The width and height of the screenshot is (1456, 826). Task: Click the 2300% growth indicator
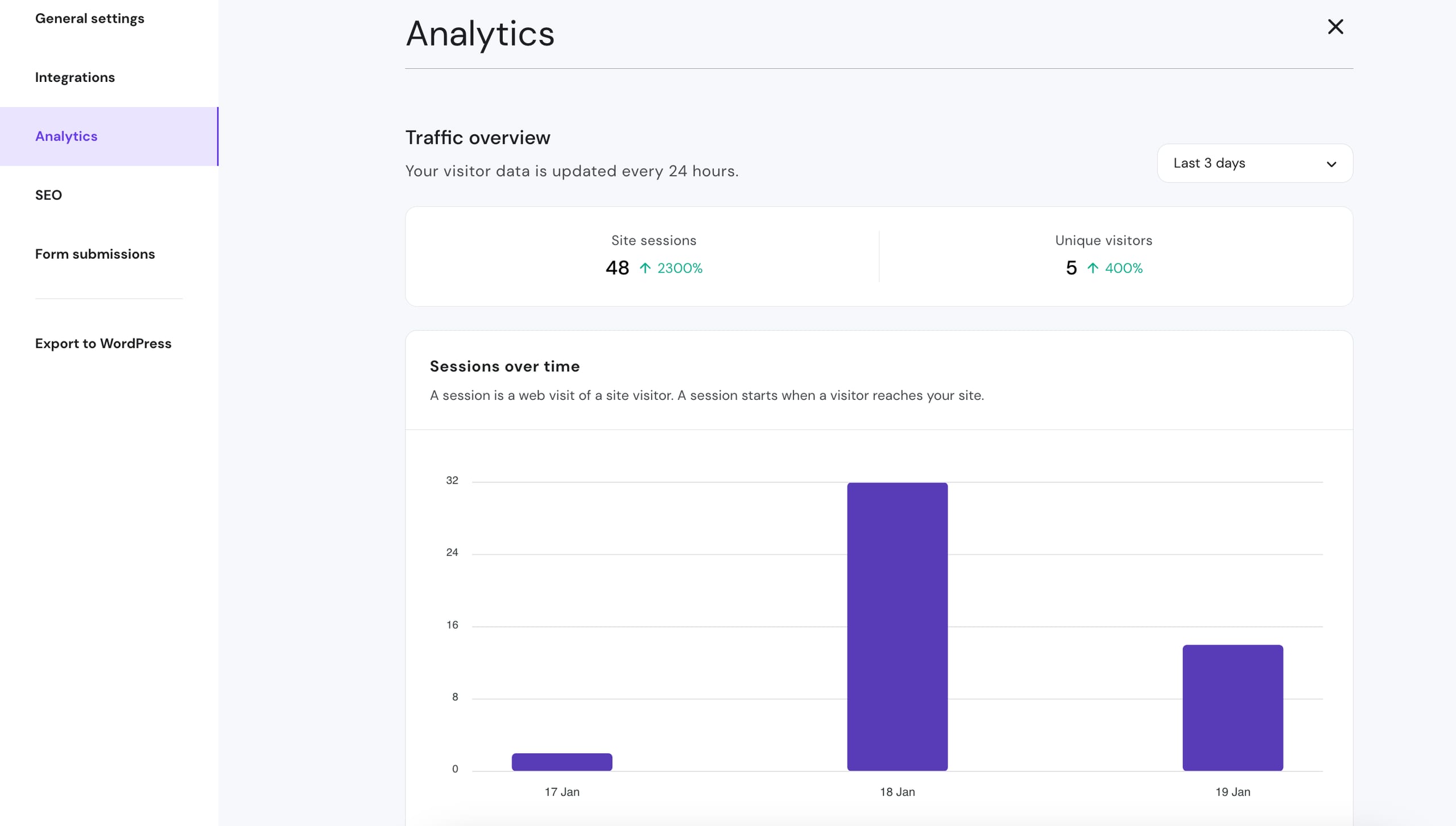[x=680, y=268]
